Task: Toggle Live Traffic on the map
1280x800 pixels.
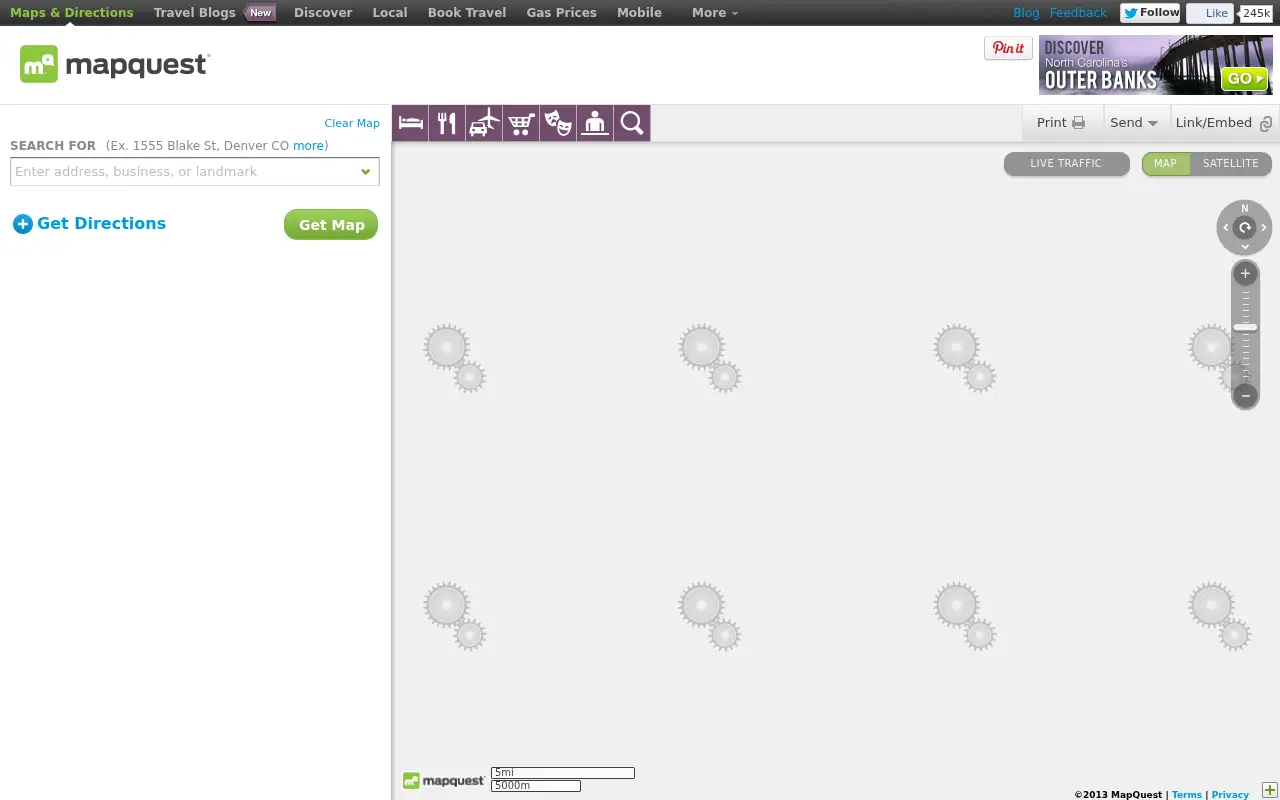Action: (x=1066, y=164)
